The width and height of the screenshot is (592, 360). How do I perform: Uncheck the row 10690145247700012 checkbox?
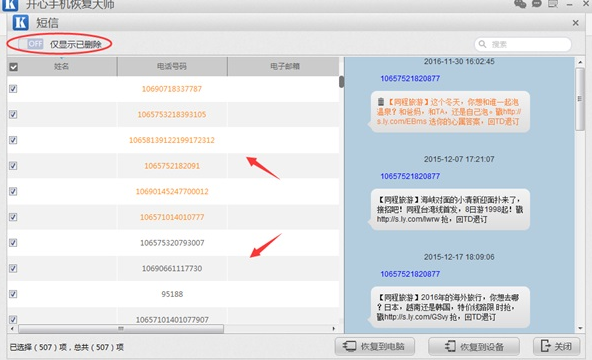[13, 191]
